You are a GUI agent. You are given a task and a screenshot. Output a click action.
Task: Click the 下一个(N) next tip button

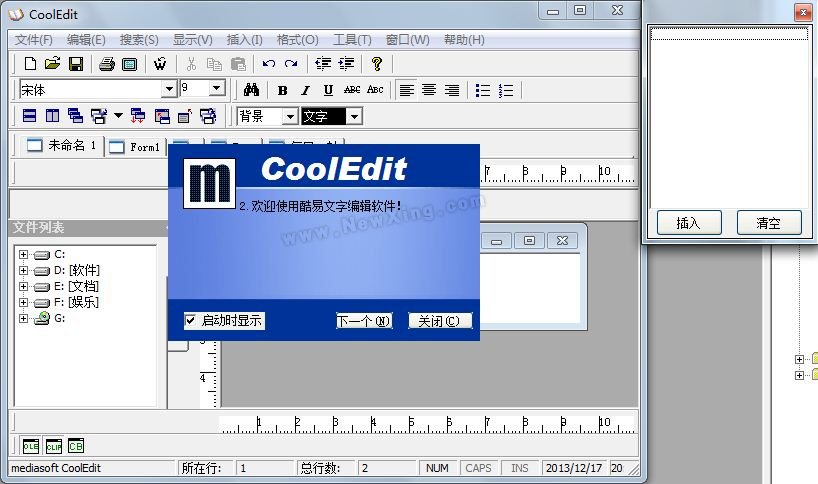click(x=364, y=321)
